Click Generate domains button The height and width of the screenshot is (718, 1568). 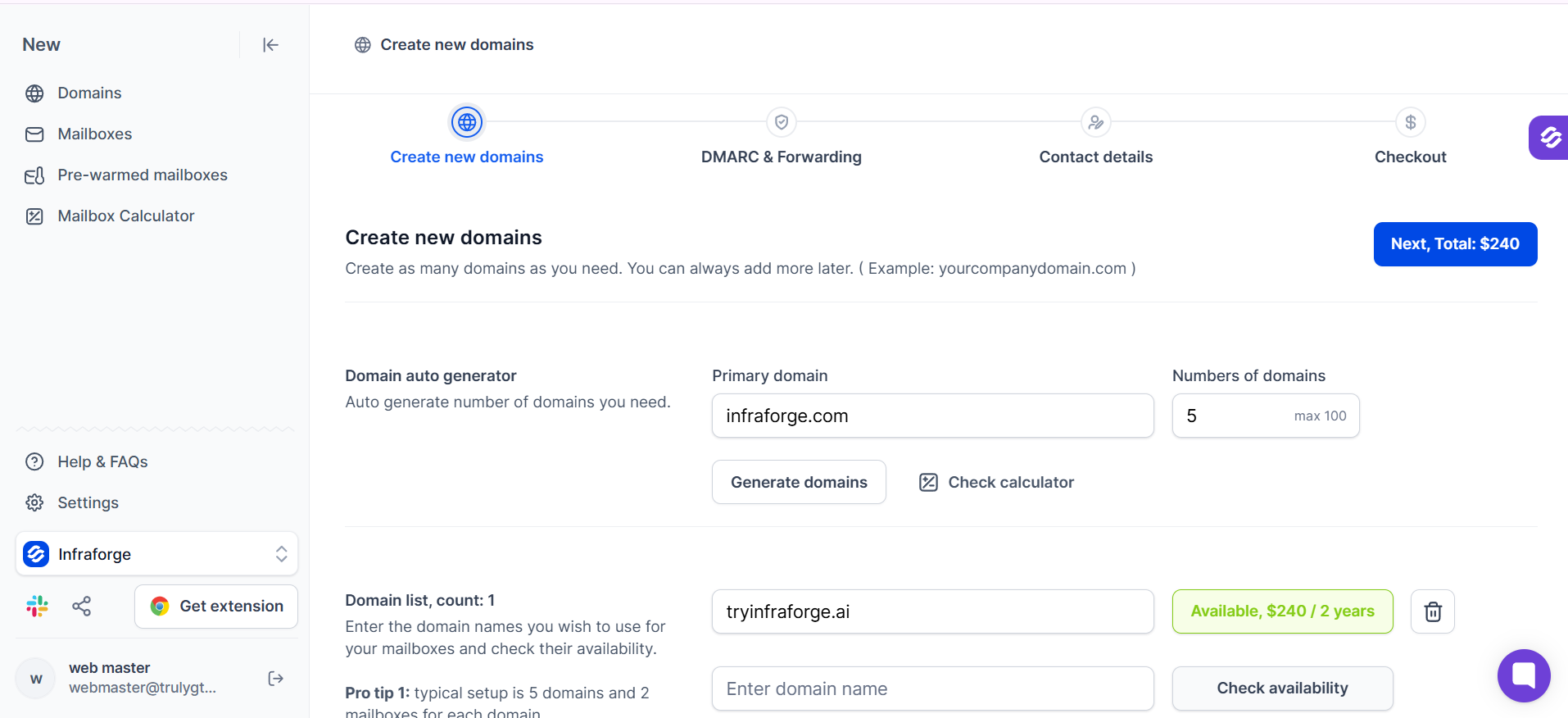tap(799, 482)
